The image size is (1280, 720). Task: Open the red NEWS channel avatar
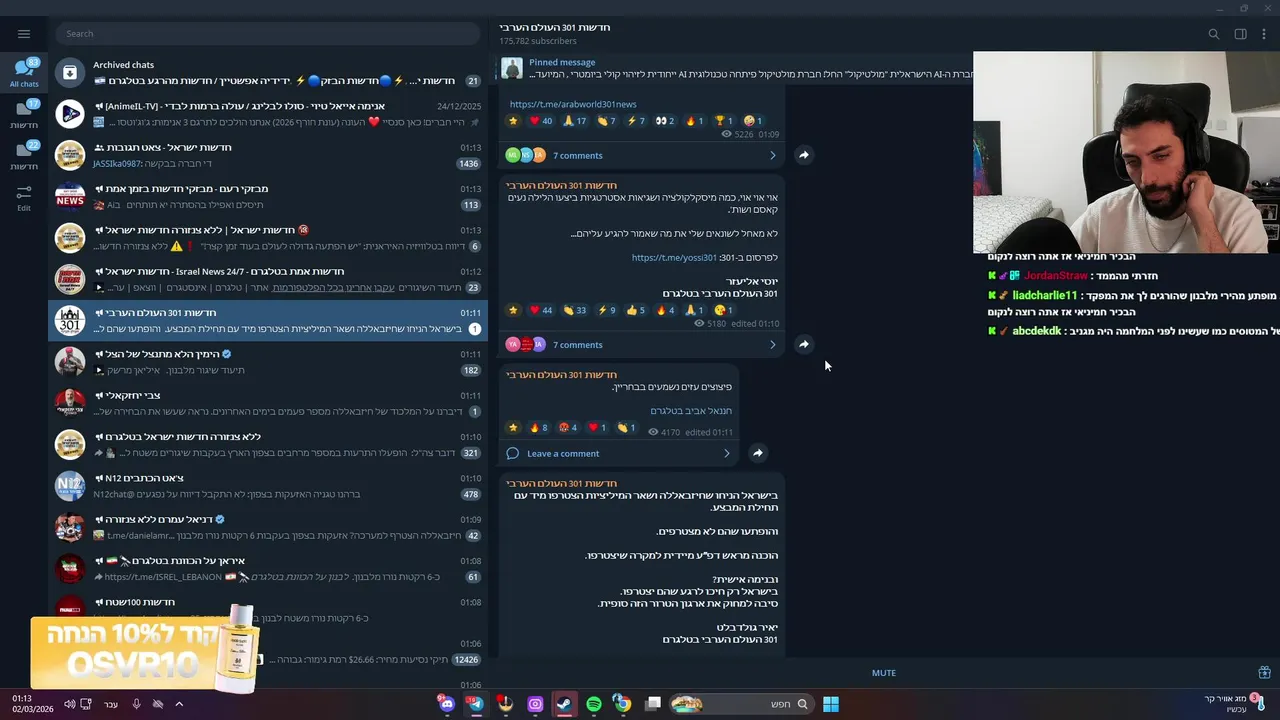[x=70, y=196]
